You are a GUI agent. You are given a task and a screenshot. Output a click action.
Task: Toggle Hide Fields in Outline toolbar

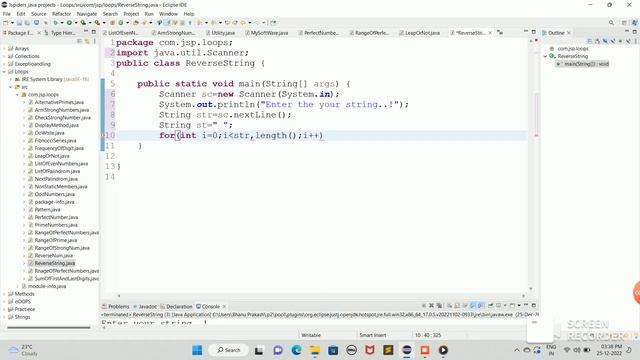click(x=605, y=41)
